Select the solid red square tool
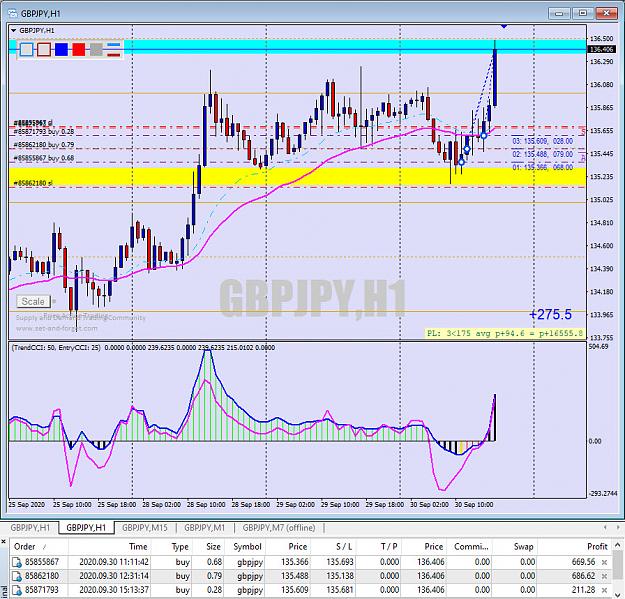This screenshot has width=625, height=599. click(x=79, y=50)
